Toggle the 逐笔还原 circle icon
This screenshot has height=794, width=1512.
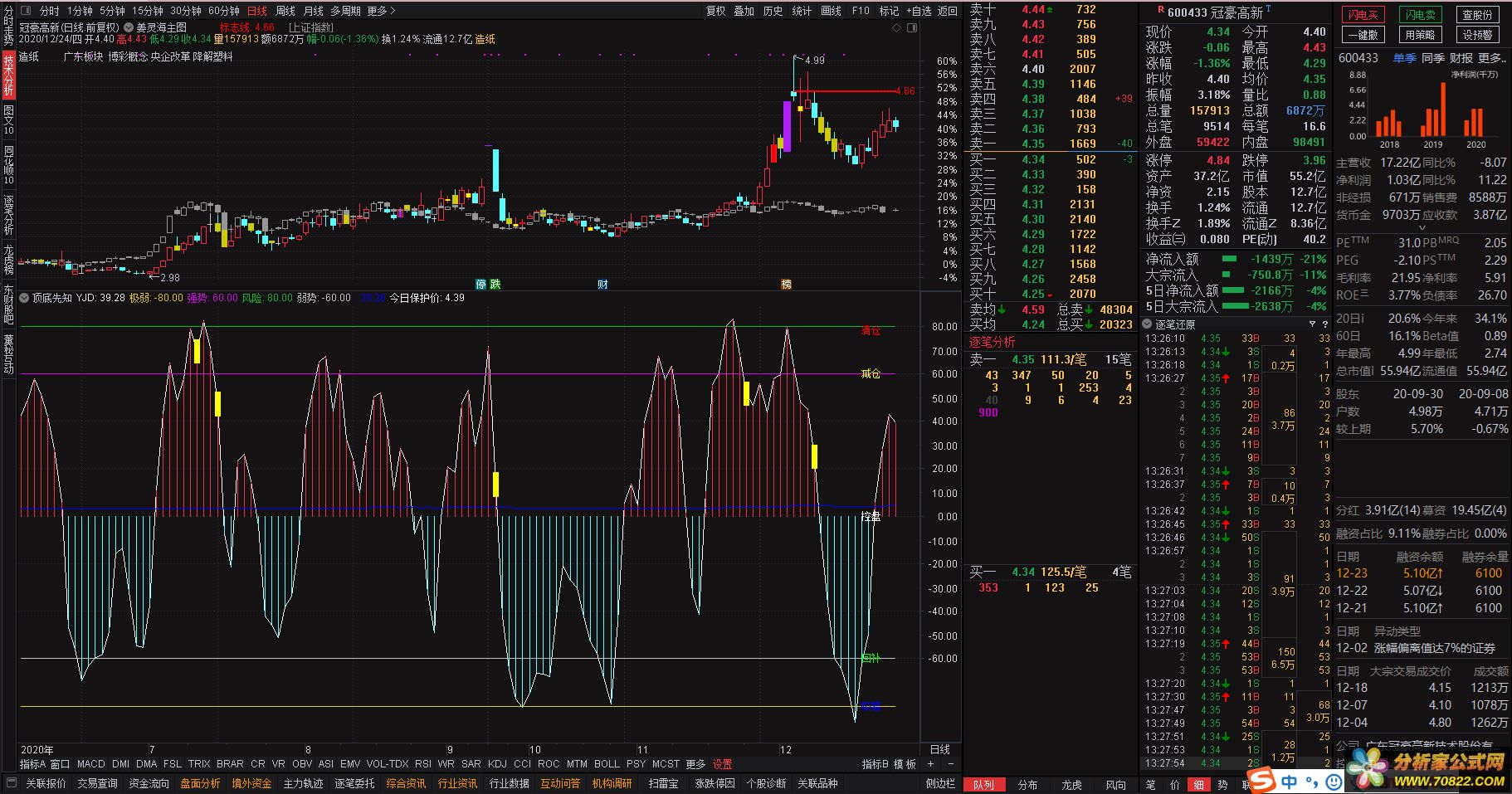(1148, 324)
